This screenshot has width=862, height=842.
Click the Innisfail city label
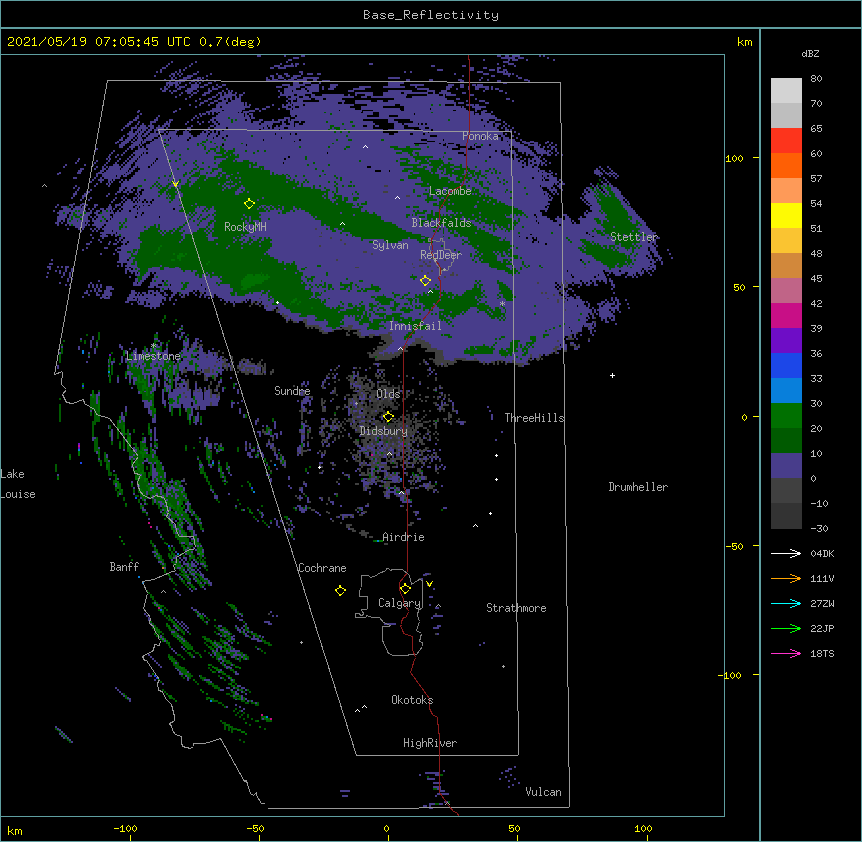415,326
